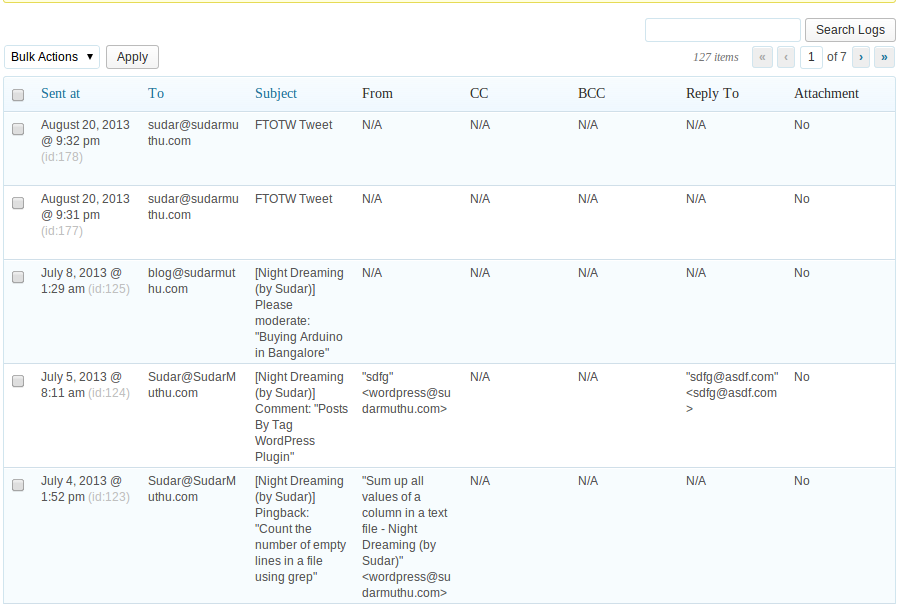Toggle the select-all checkbox in header
Viewport: 902px width, 604px height.
click(18, 94)
